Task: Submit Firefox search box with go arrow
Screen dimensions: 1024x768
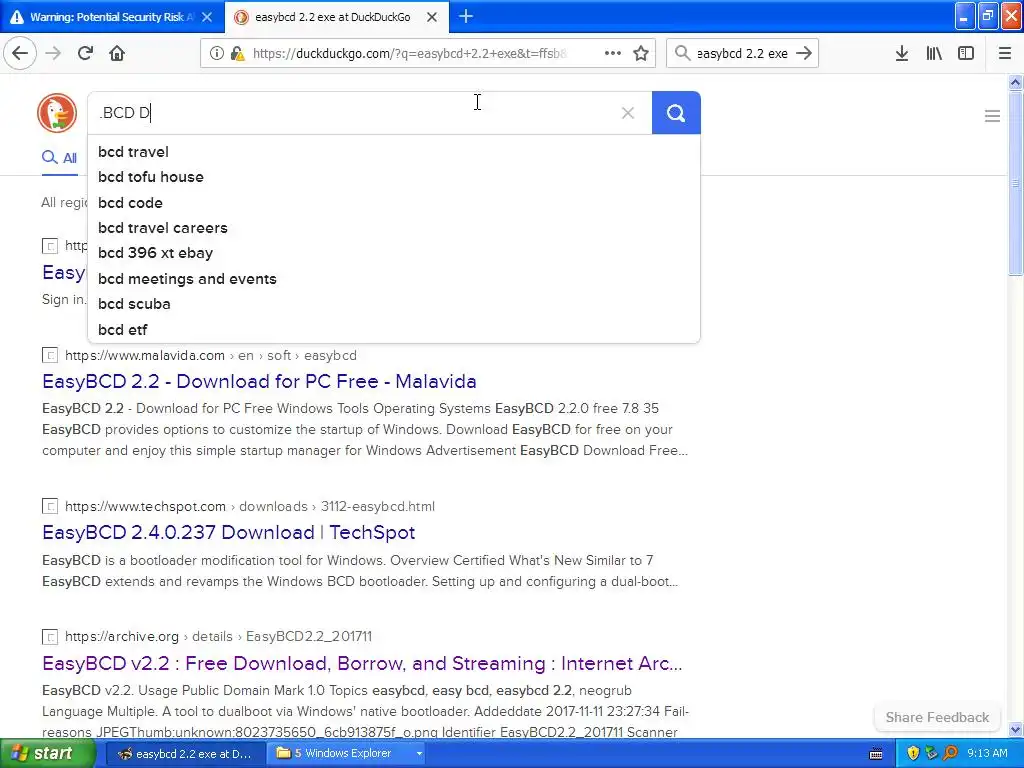Action: tap(805, 54)
